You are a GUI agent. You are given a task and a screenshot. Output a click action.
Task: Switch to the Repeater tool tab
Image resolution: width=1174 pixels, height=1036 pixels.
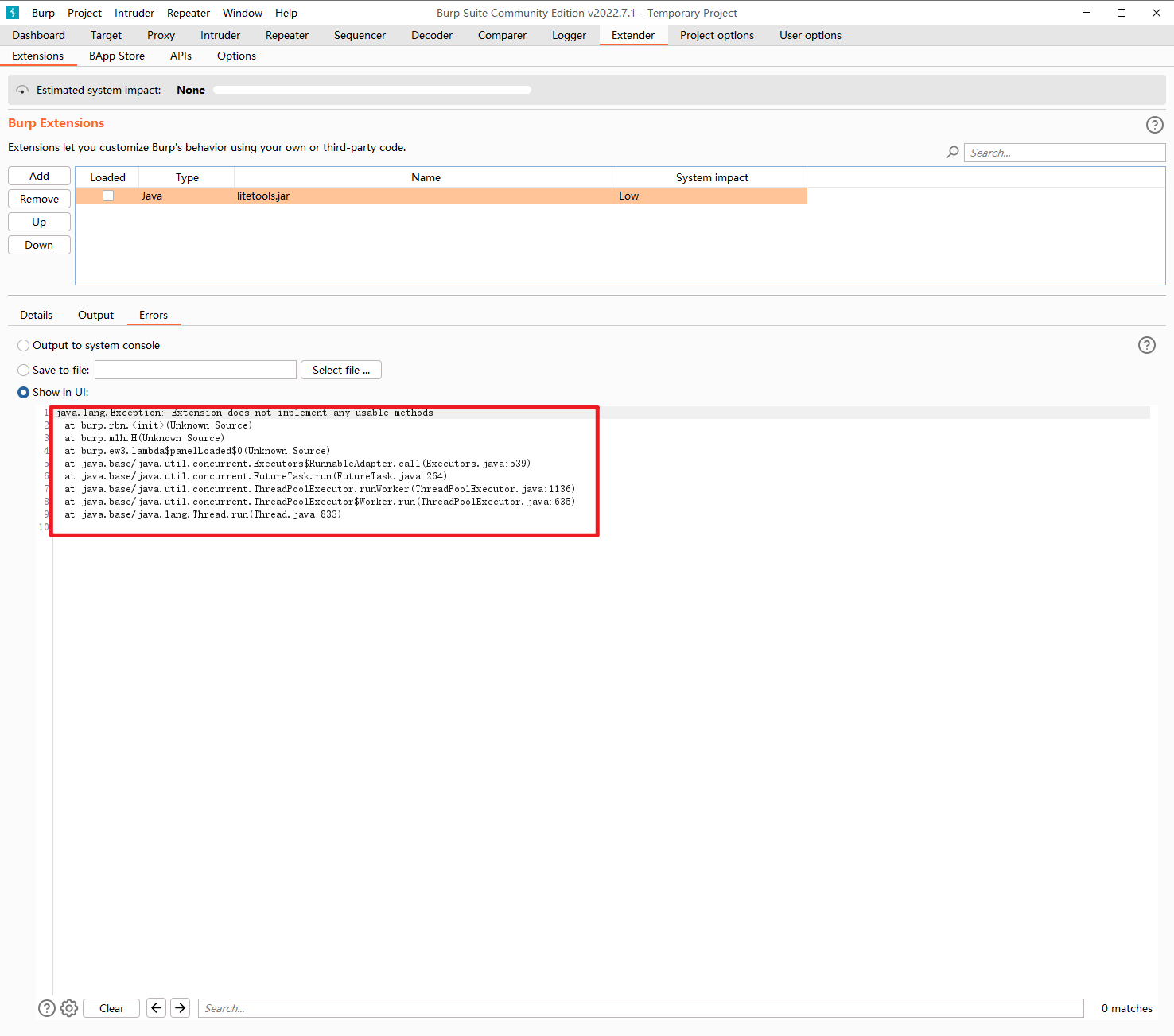click(287, 35)
